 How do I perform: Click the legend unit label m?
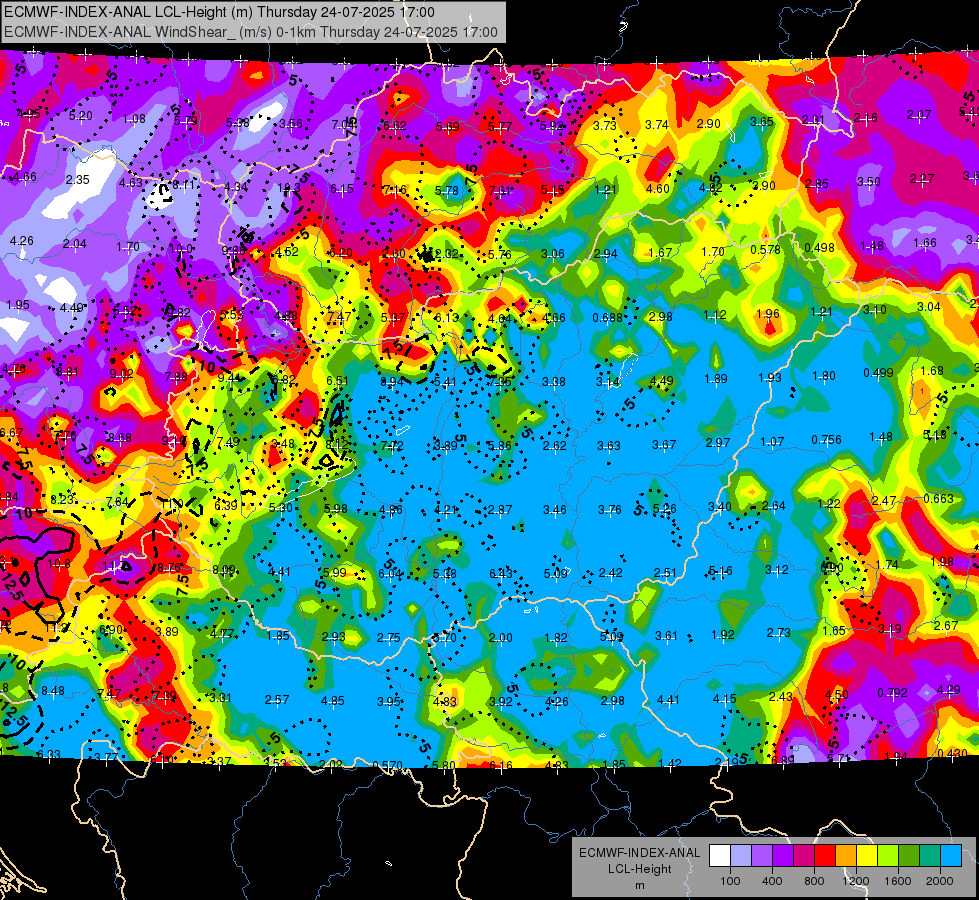(639, 885)
